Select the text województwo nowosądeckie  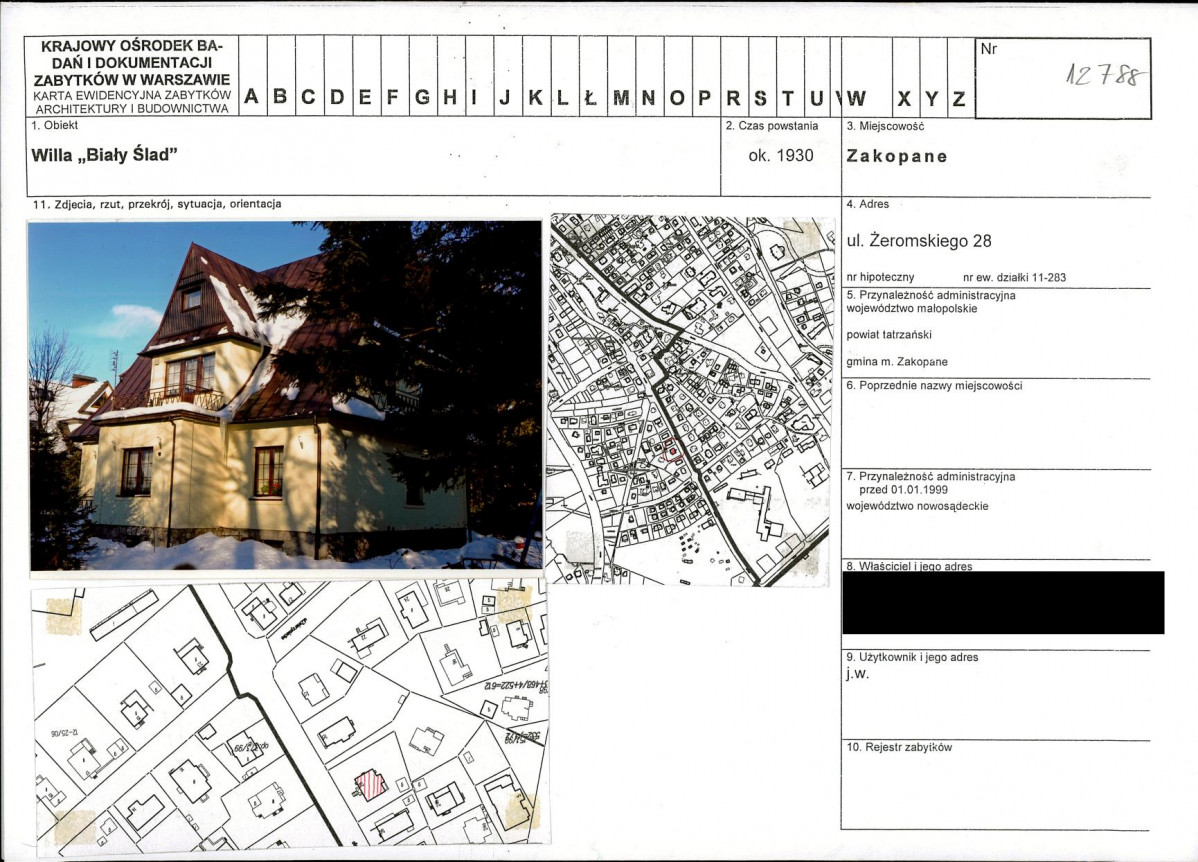click(917, 506)
